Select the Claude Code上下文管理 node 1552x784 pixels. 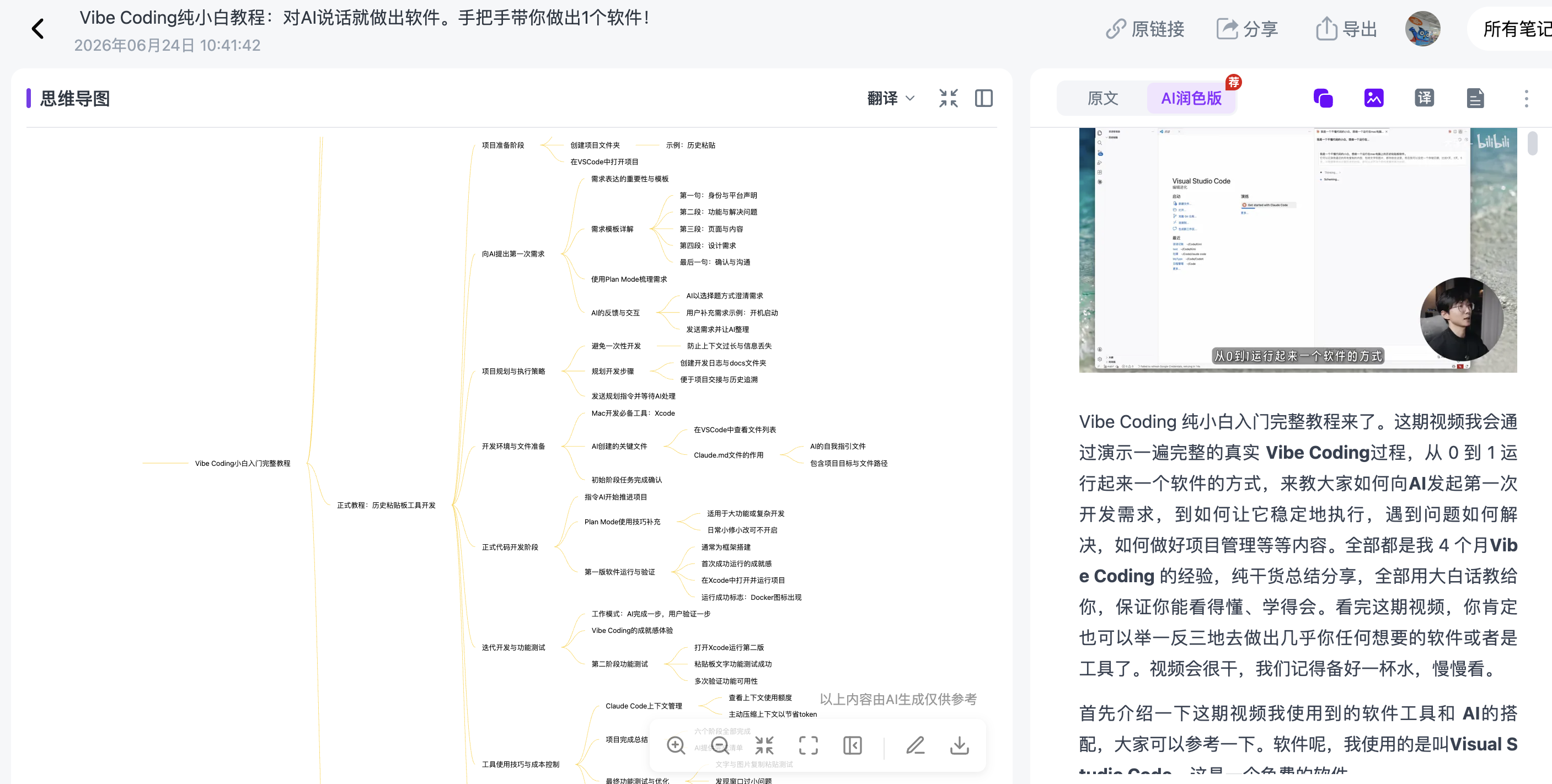pyautogui.click(x=644, y=706)
